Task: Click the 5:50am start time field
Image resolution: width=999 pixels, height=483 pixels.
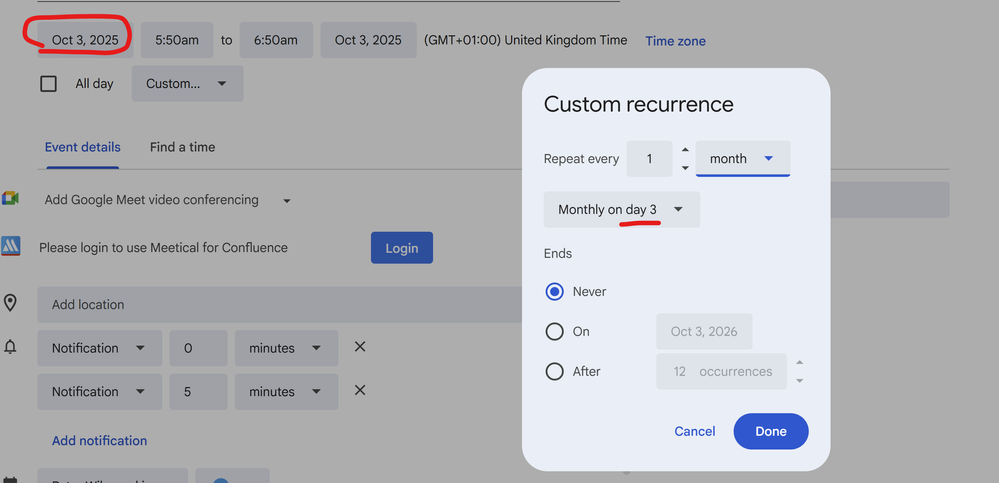Action: click(176, 40)
